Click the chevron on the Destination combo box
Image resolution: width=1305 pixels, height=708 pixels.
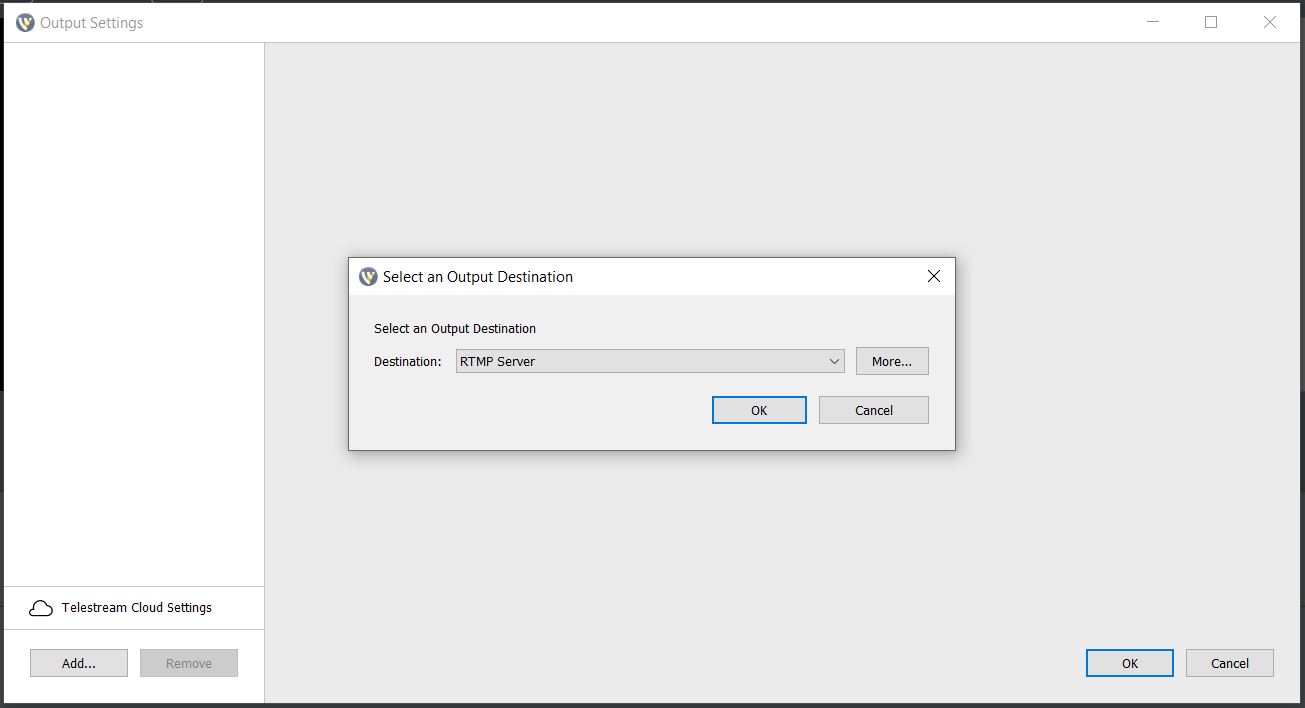click(x=834, y=361)
